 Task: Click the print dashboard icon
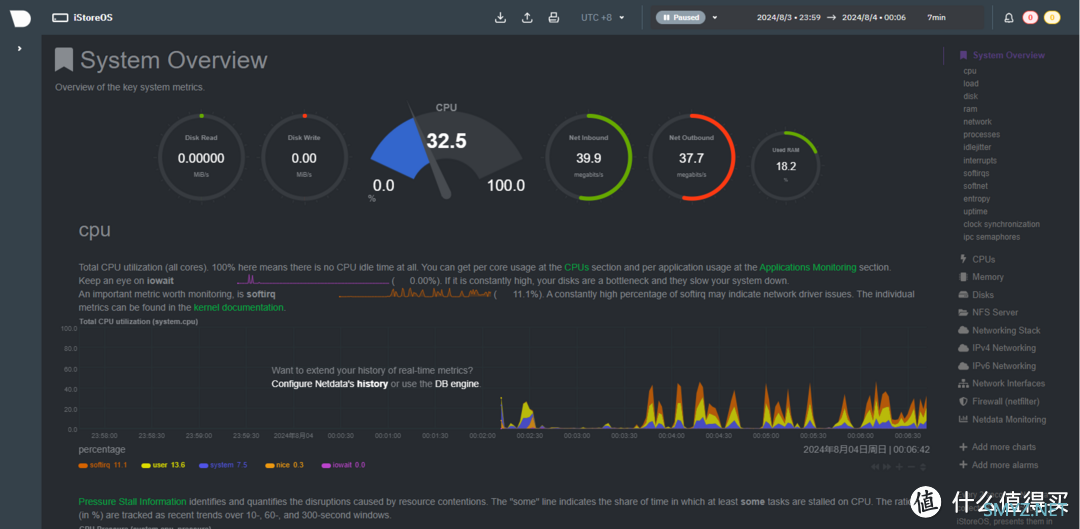(553, 18)
